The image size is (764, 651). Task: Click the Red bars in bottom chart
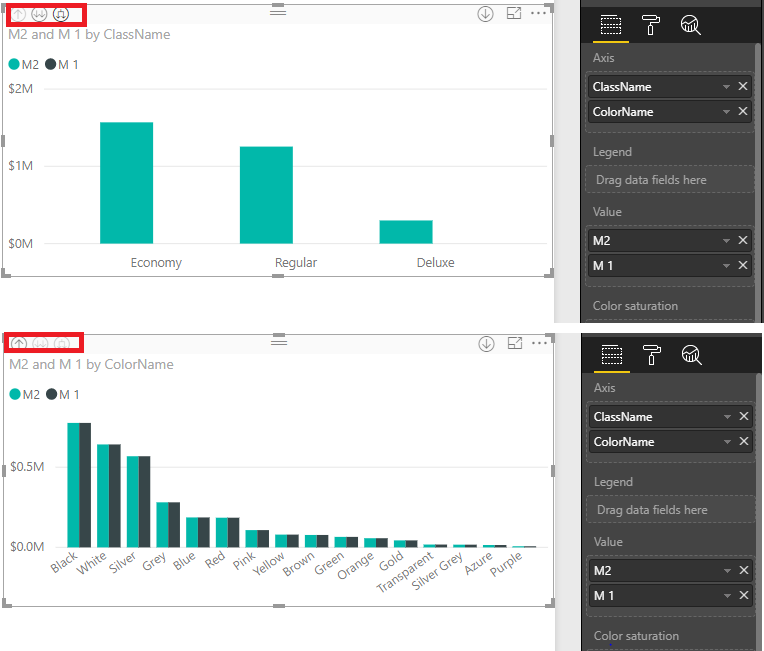point(228,532)
